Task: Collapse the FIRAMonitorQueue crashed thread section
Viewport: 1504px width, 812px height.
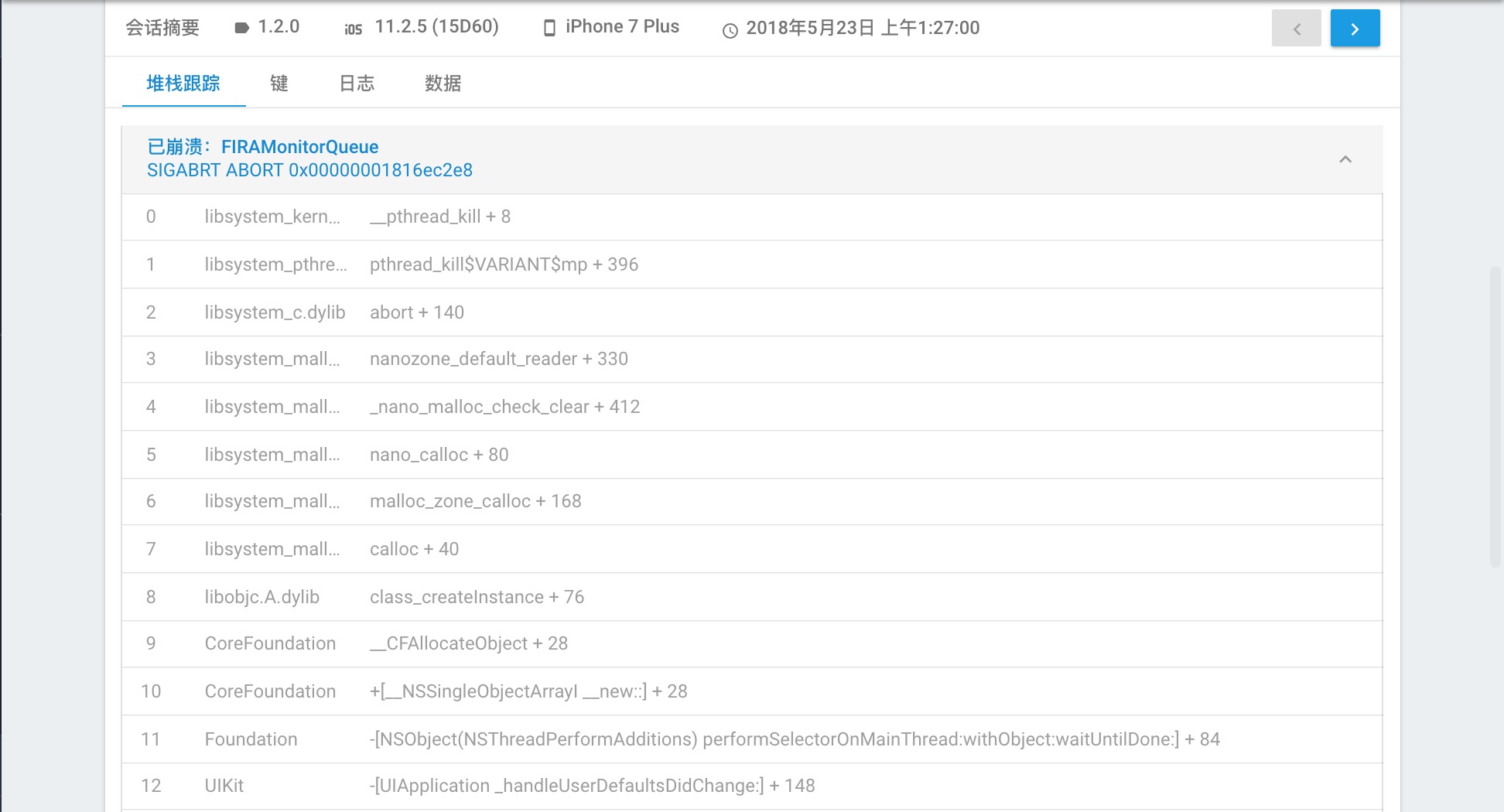Action: pos(1345,159)
